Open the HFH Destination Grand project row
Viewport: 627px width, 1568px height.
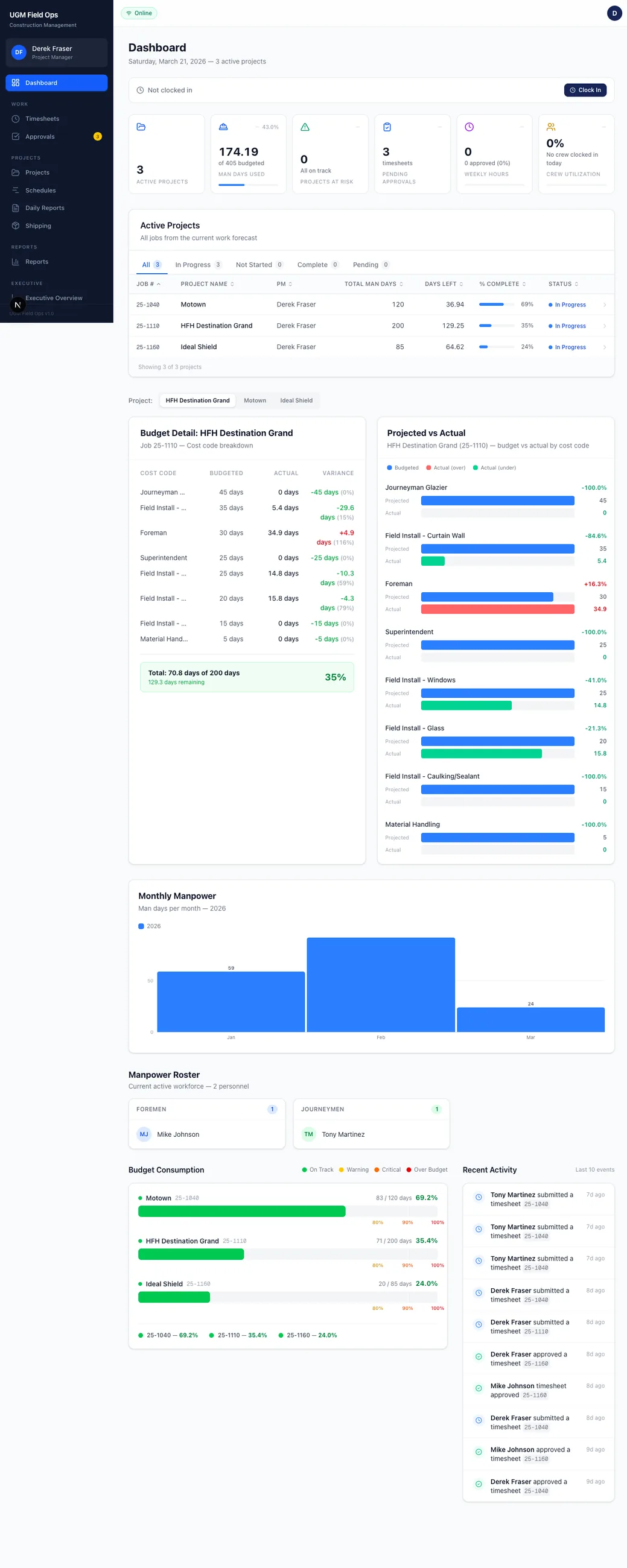coord(371,326)
